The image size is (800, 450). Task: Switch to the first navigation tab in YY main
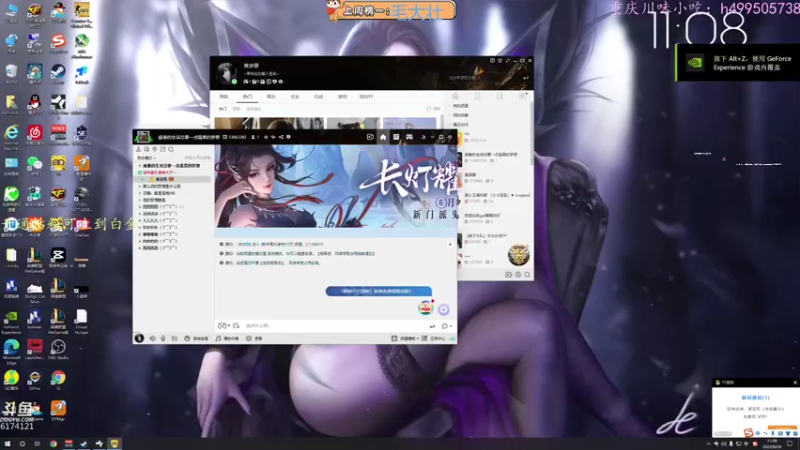coord(223,96)
